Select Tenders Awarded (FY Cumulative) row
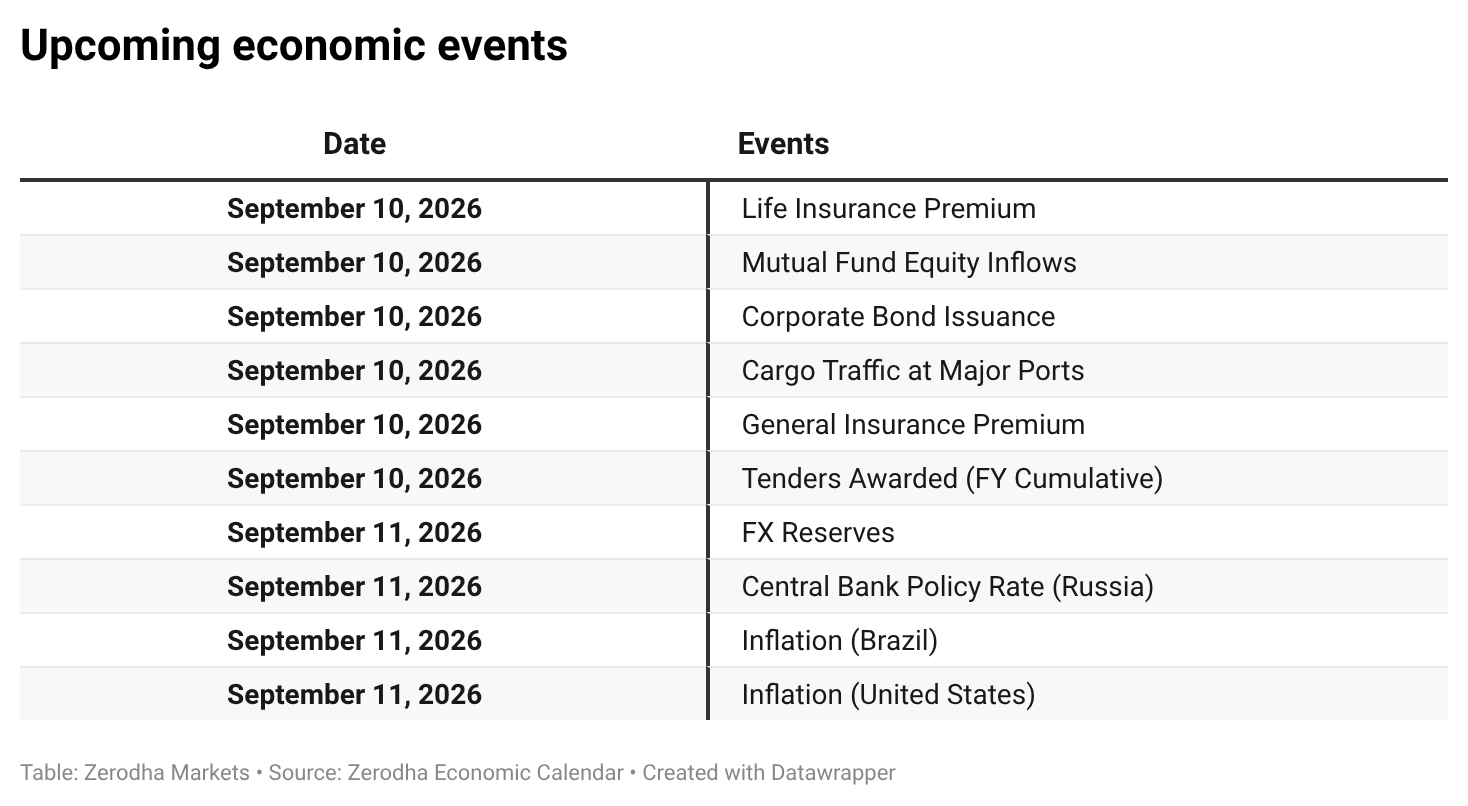Image resolution: width=1468 pixels, height=806 pixels. pyautogui.click(x=734, y=479)
